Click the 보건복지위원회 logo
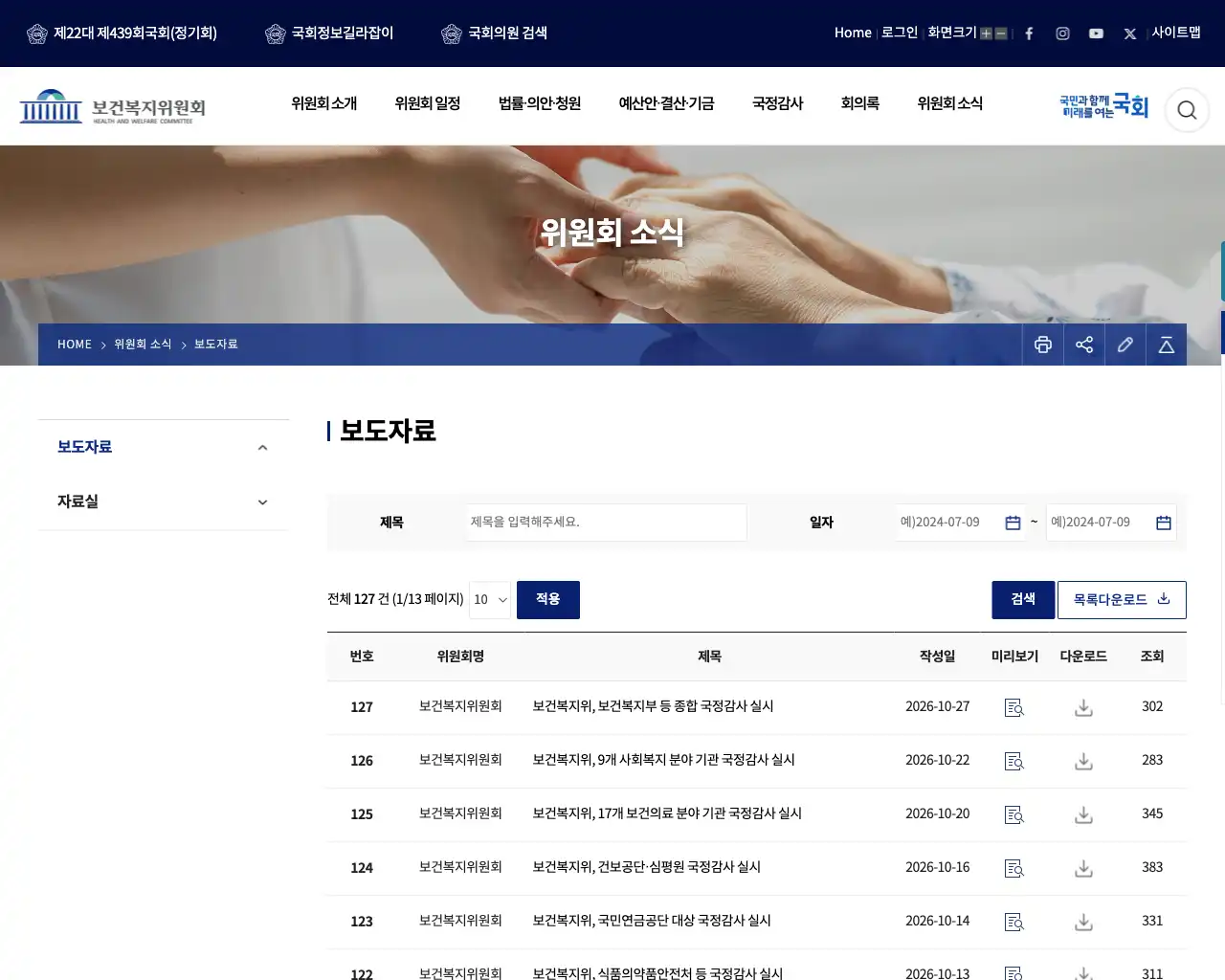The image size is (1225, 980). [113, 107]
